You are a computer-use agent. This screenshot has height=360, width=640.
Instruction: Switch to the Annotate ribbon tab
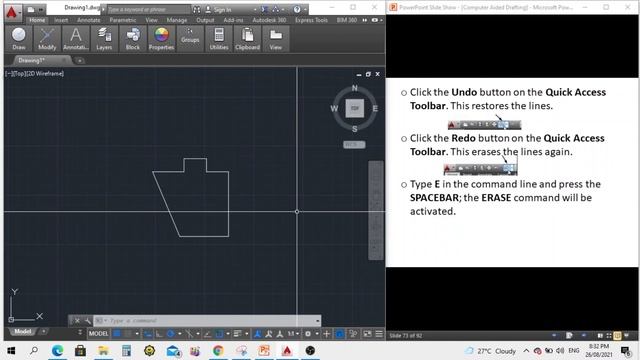(x=89, y=20)
